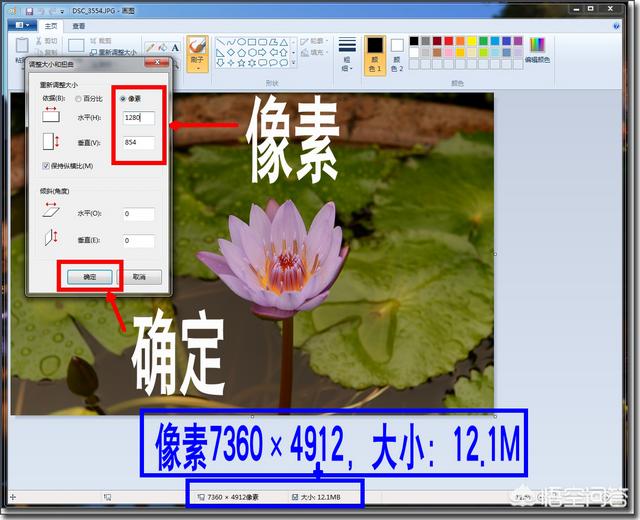This screenshot has height=520, width=640.
Task: Click the Save icon in title bar
Action: tap(30, 10)
